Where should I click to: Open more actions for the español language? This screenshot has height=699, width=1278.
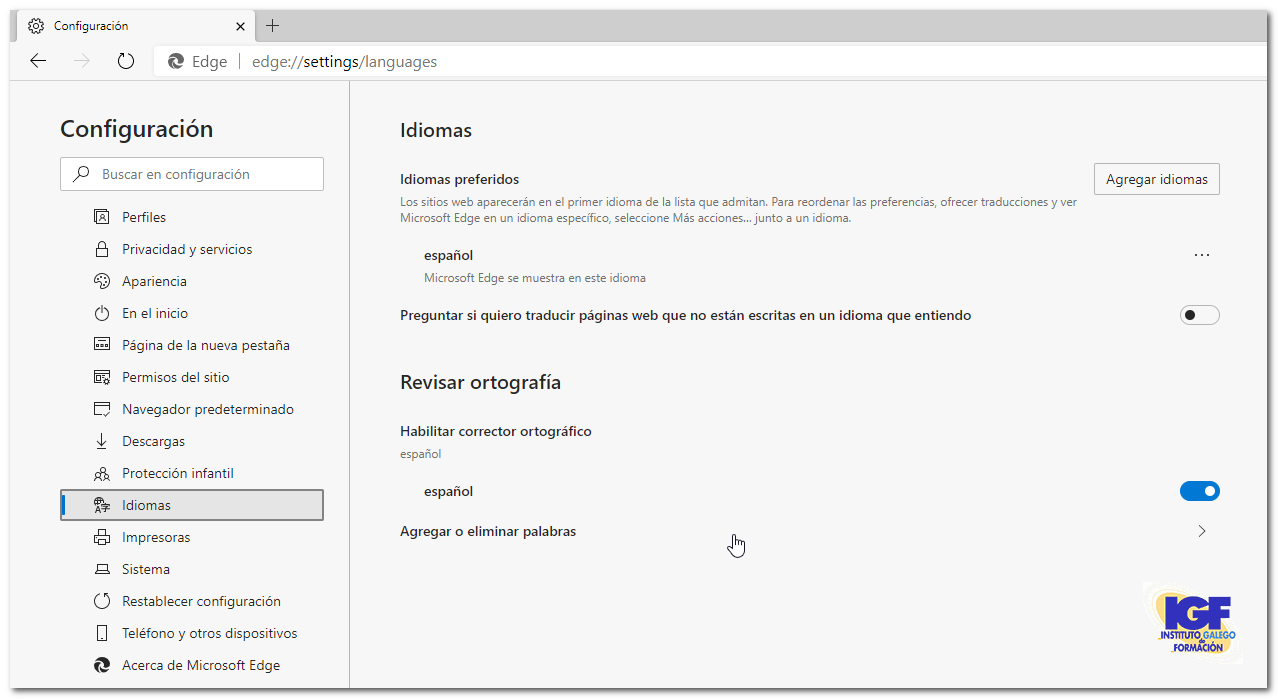1201,255
